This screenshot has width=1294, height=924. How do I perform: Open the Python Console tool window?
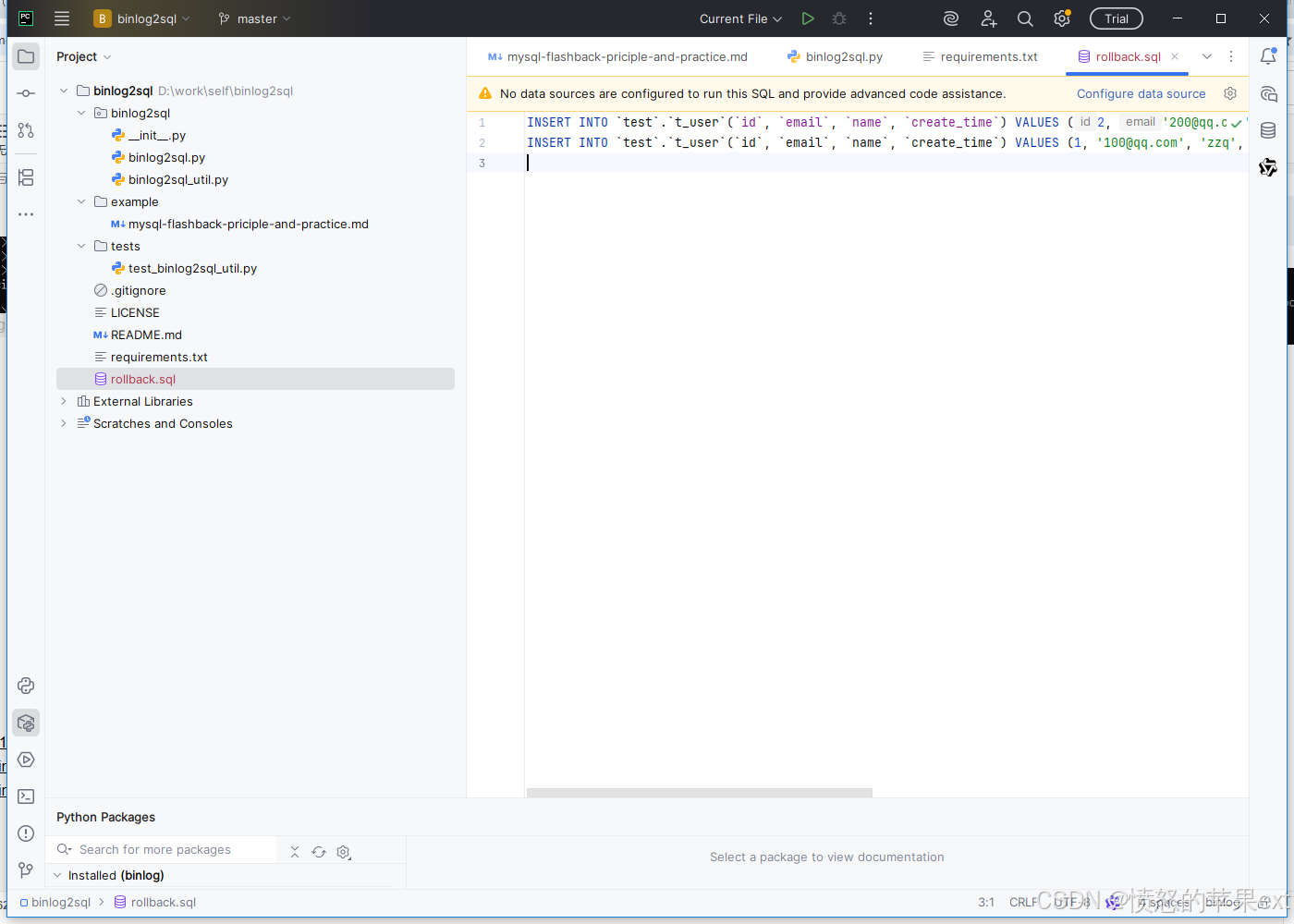(x=26, y=686)
